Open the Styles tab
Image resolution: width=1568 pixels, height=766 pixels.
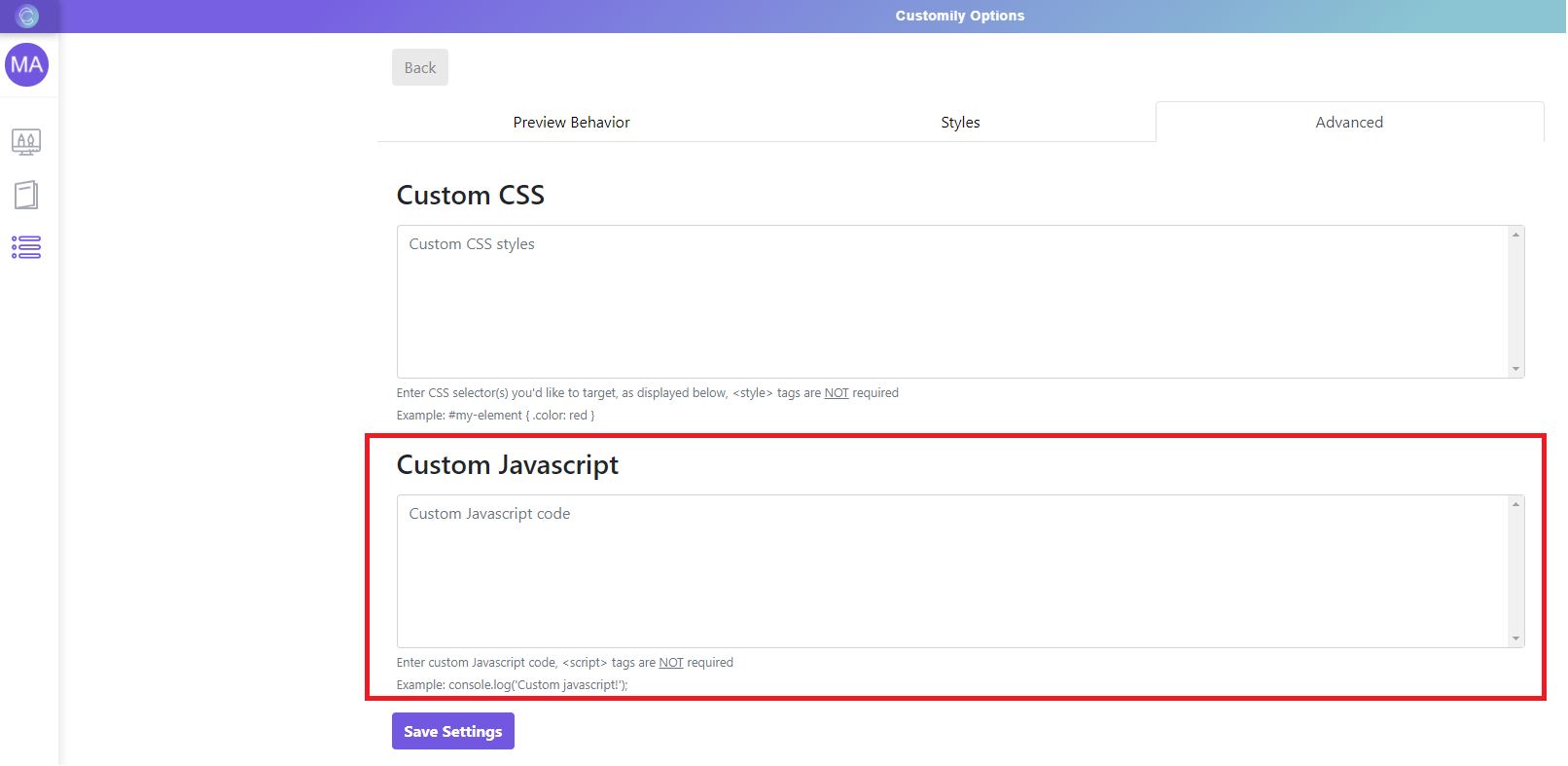pos(960,123)
